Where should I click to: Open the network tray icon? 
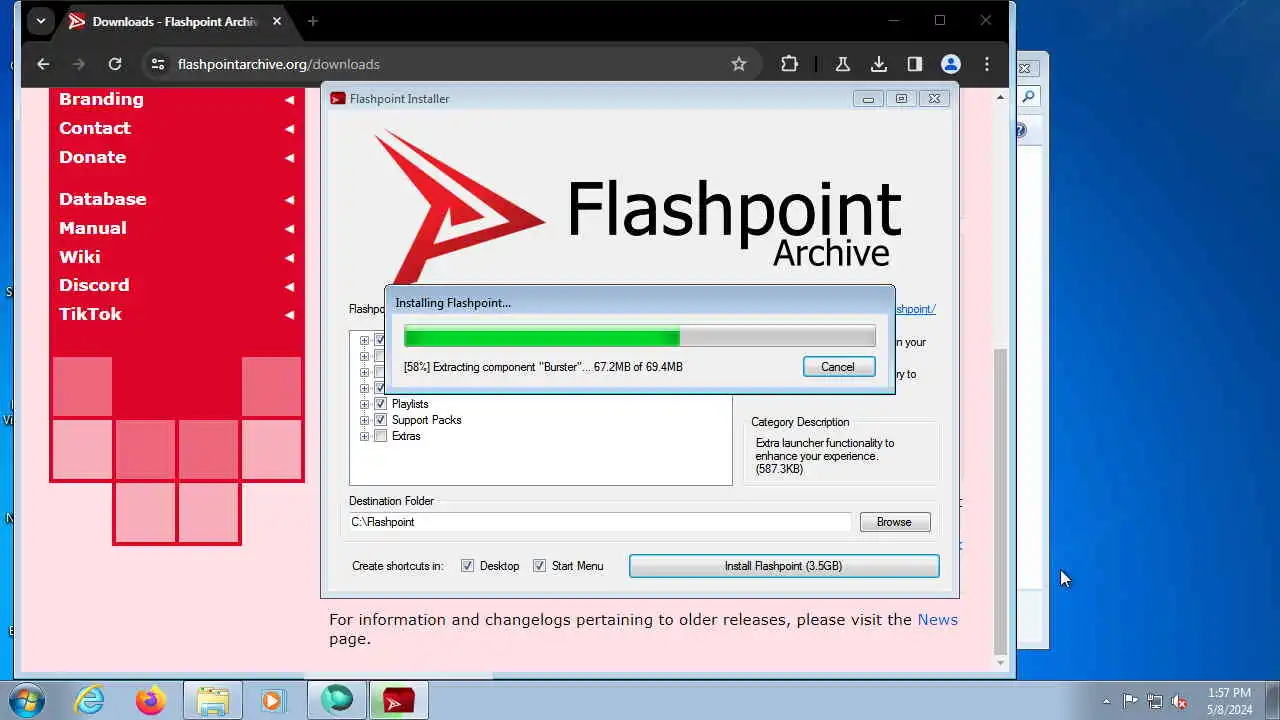[x=1155, y=701]
